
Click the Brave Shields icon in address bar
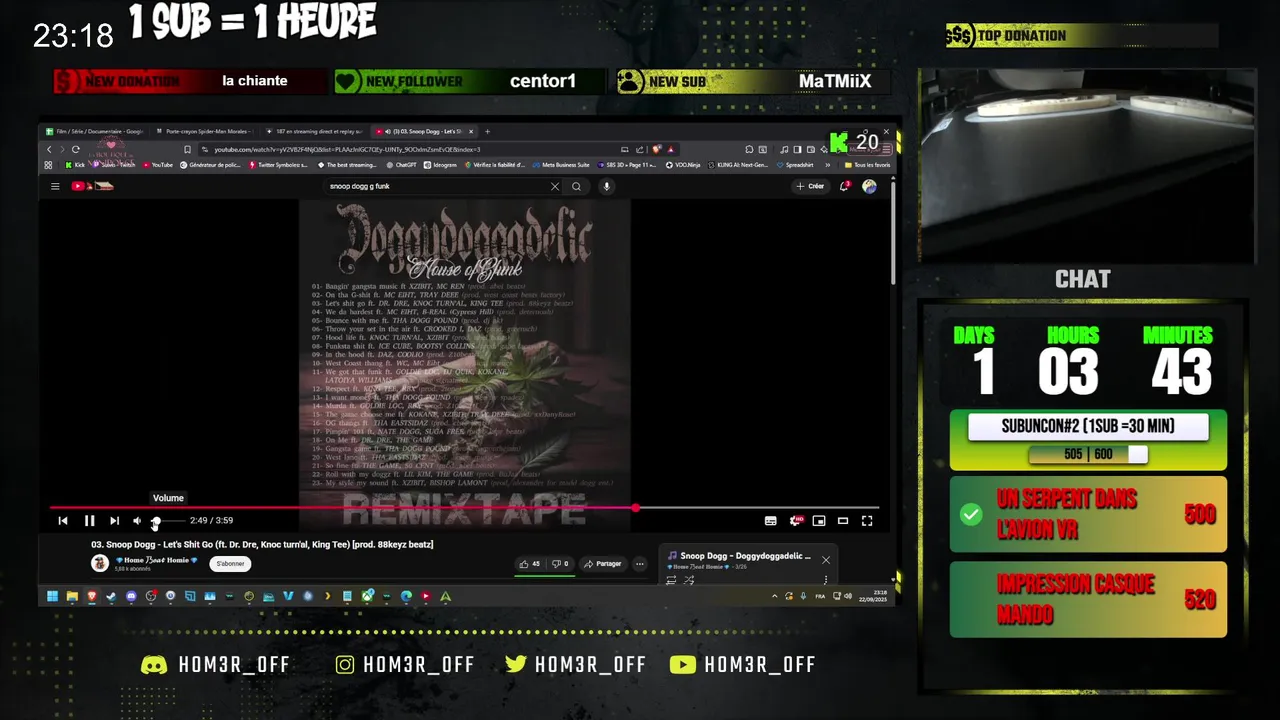(657, 149)
